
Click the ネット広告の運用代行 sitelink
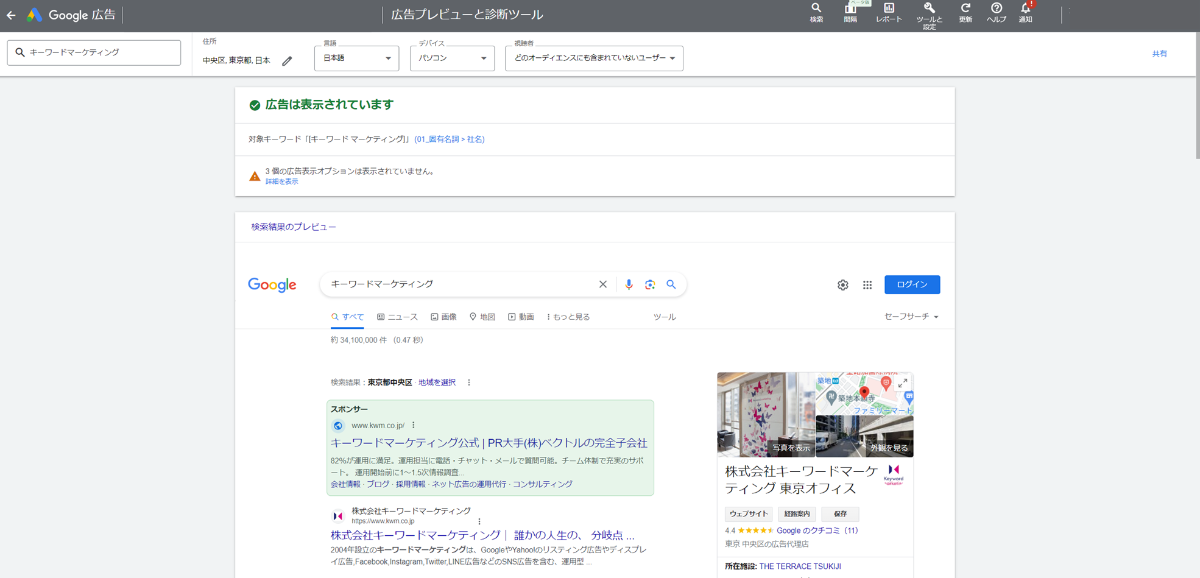point(469,484)
